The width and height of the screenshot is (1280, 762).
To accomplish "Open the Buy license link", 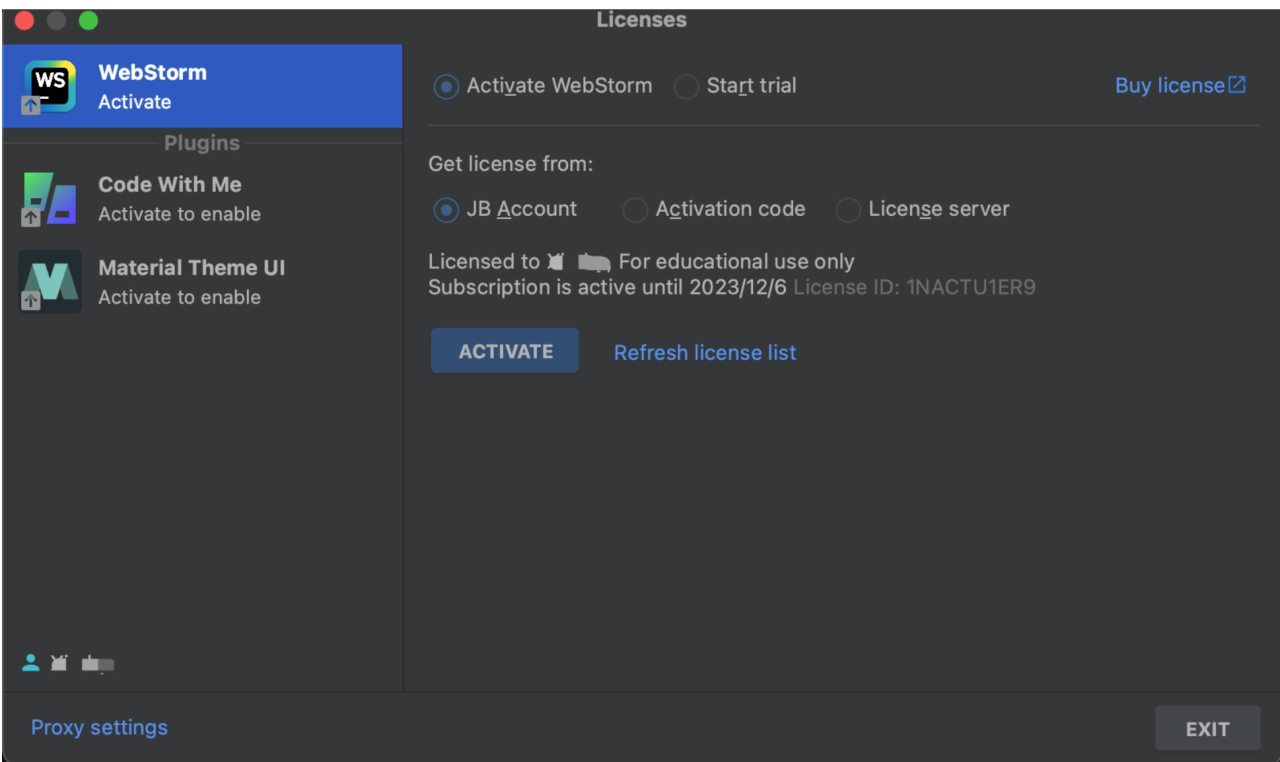I will point(1169,86).
